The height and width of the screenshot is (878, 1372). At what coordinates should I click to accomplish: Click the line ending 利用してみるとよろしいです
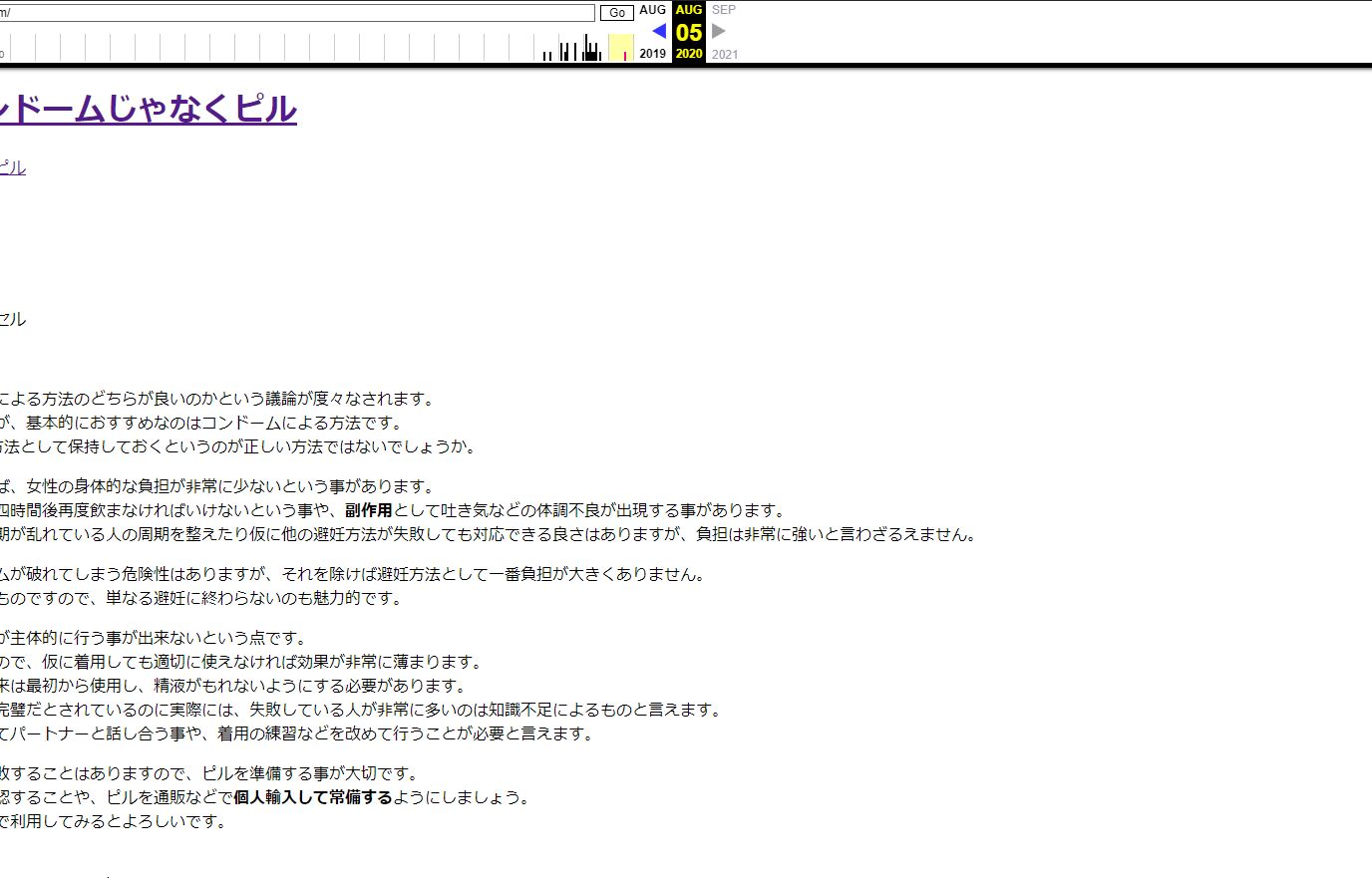114,821
